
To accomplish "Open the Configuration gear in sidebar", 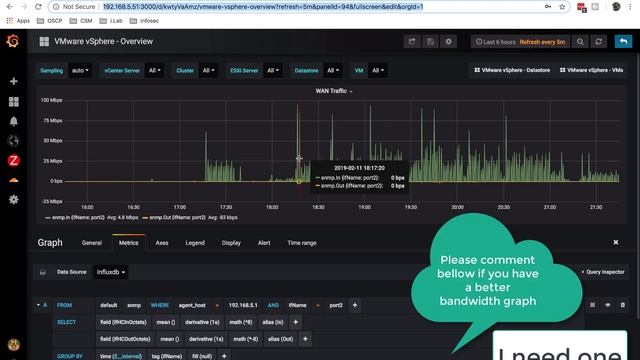I will [13, 200].
